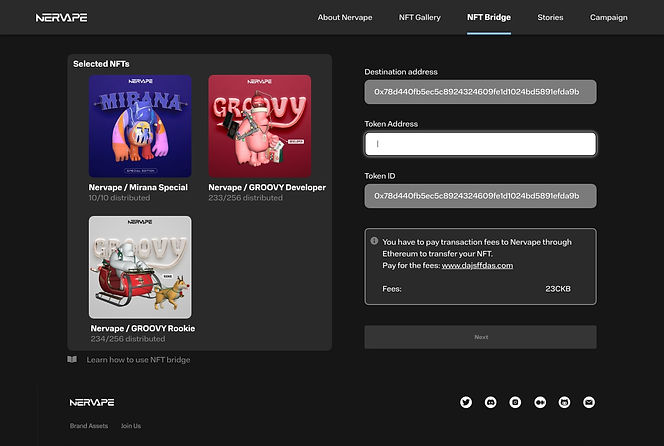Open the Campaign menu item
The height and width of the screenshot is (446, 664).
[609, 17]
